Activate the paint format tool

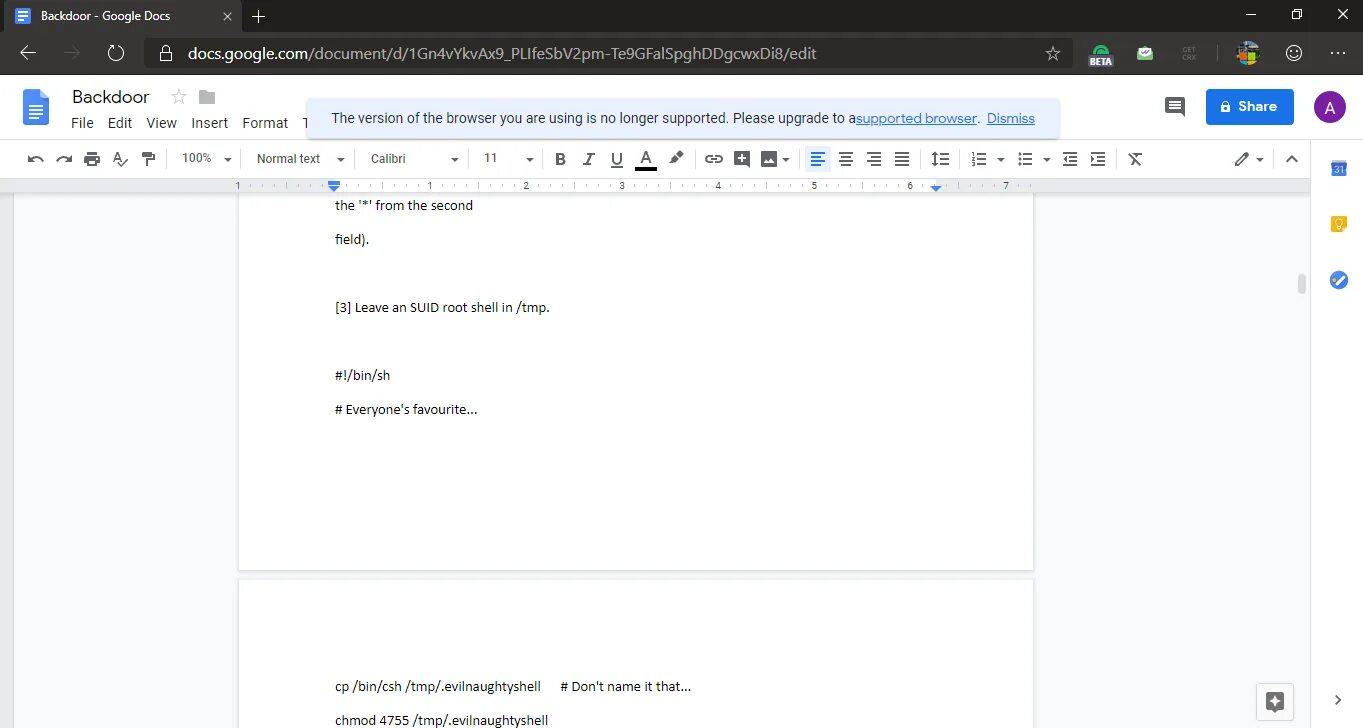point(149,159)
